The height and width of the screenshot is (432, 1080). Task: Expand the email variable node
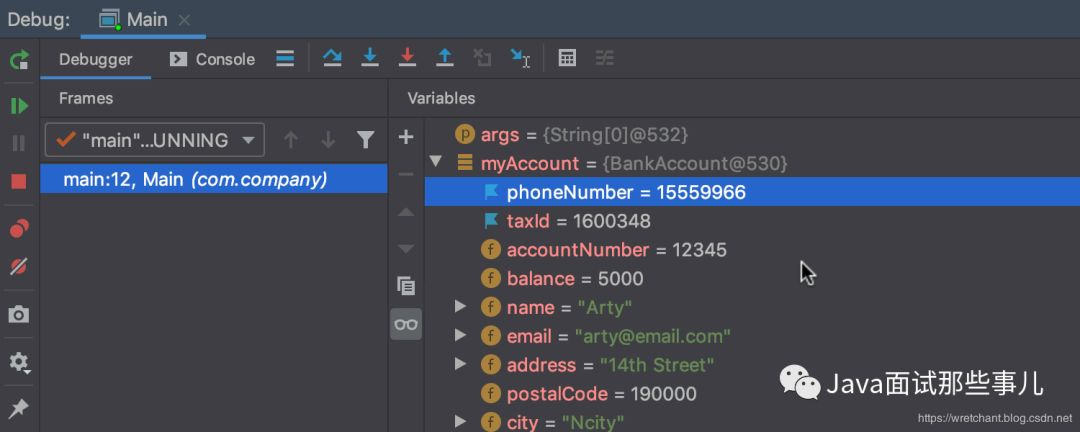click(460, 336)
